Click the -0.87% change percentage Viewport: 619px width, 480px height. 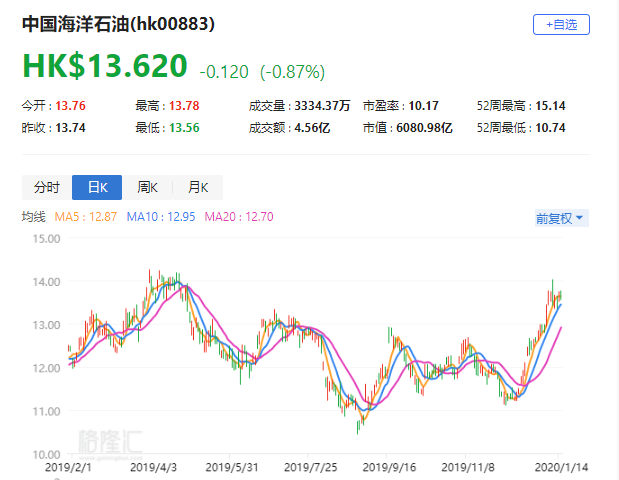click(292, 72)
